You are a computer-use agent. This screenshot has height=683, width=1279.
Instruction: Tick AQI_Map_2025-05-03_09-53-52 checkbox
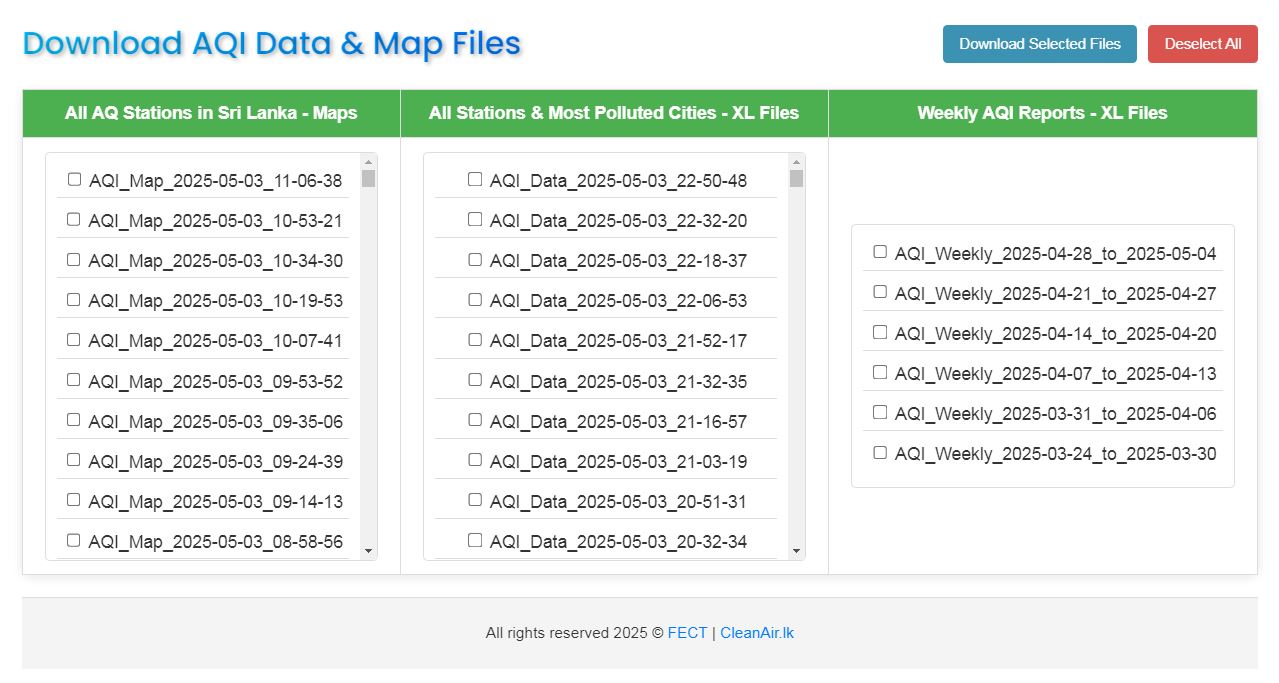(x=74, y=380)
